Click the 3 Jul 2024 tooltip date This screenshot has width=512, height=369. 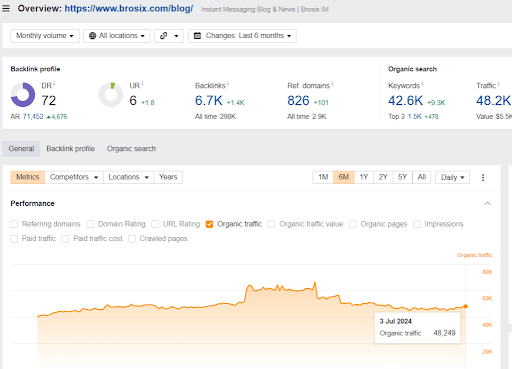pyautogui.click(x=396, y=321)
